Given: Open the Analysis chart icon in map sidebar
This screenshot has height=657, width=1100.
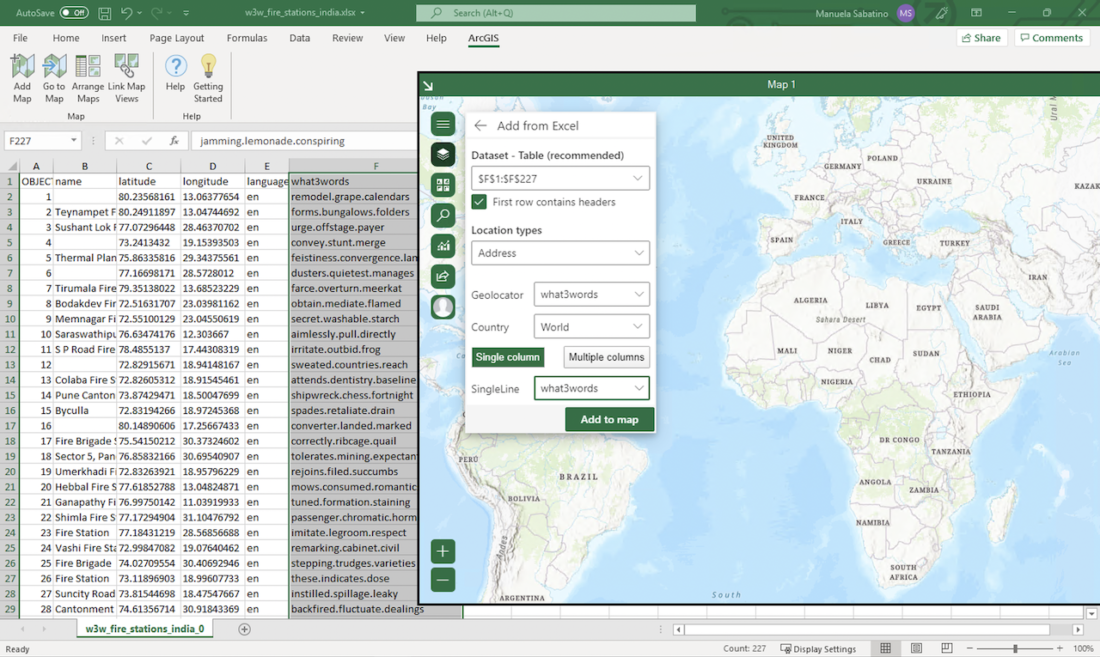Looking at the screenshot, I should coord(443,245).
